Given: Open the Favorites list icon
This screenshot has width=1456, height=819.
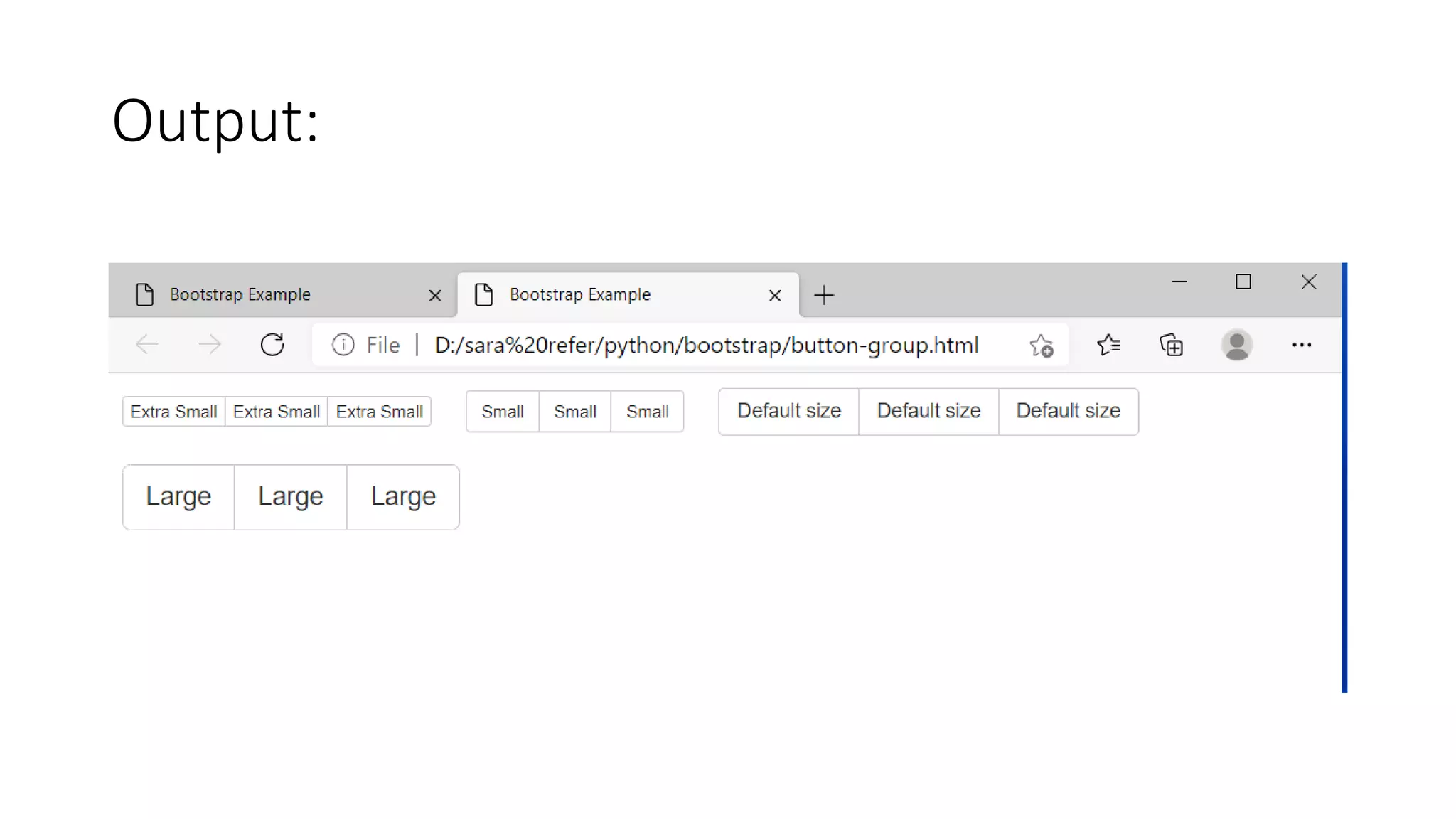Looking at the screenshot, I should [x=1108, y=345].
